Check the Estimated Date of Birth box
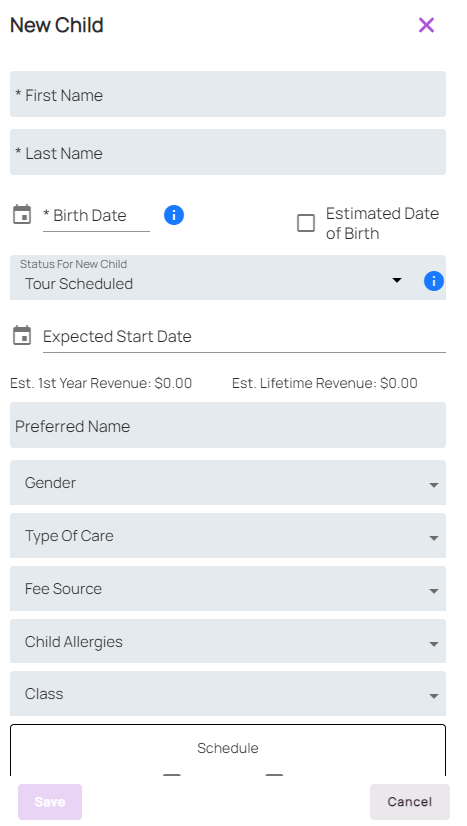Viewport: 467px width, 826px height. 306,223
